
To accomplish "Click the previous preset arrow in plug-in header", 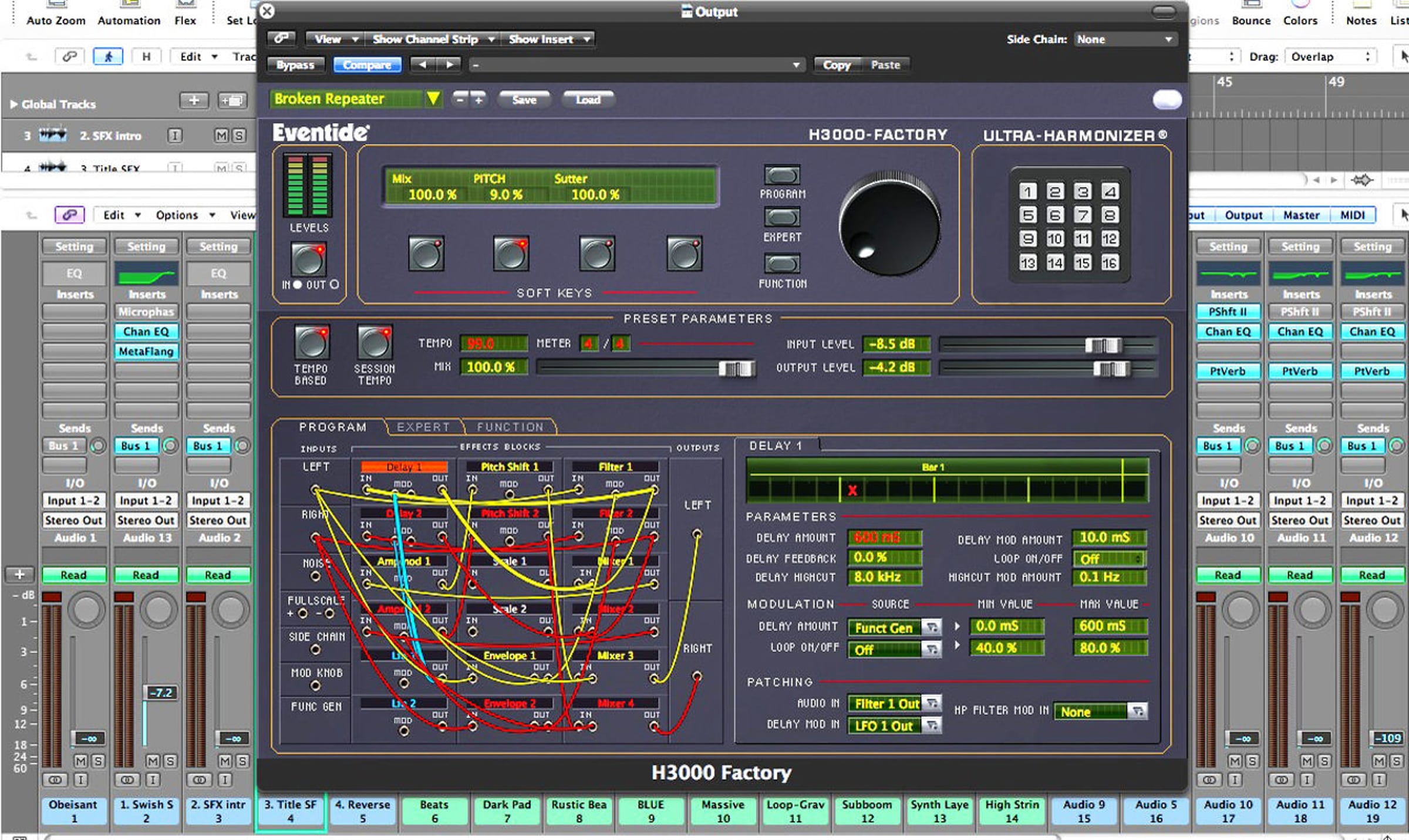I will click(423, 65).
